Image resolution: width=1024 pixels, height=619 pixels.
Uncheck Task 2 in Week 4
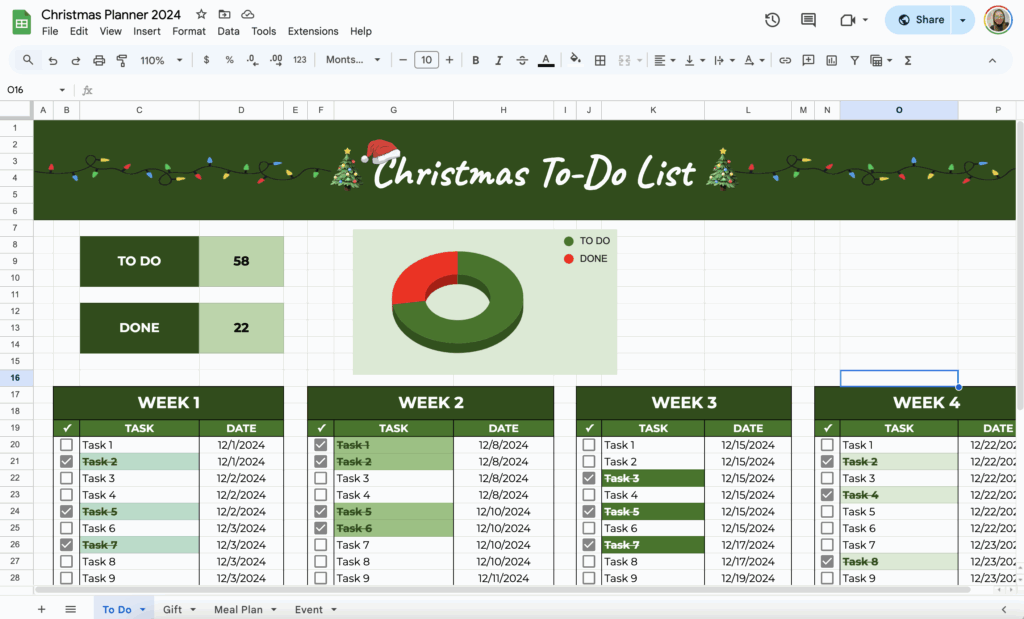click(827, 461)
